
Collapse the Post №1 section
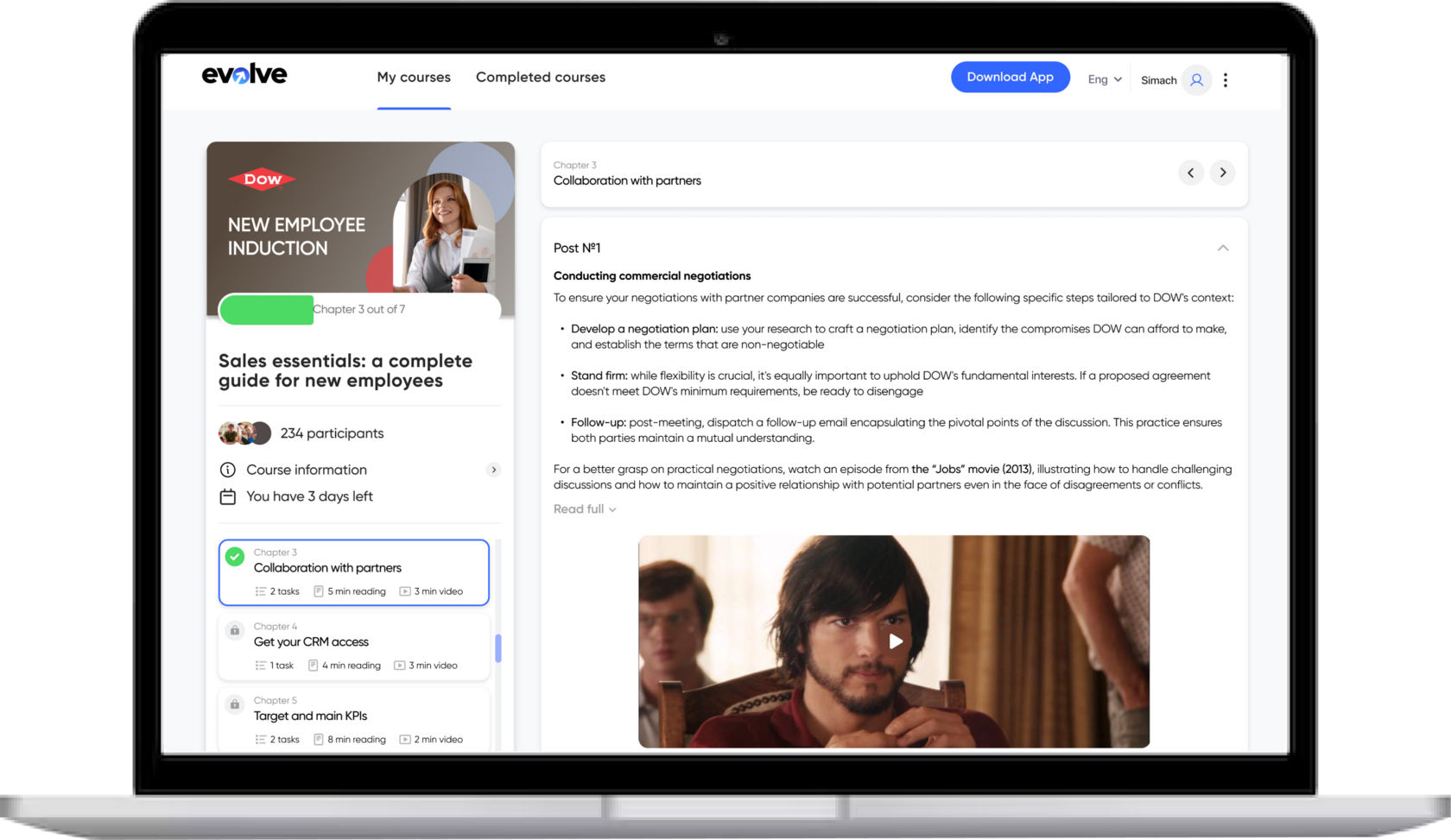click(x=1223, y=248)
